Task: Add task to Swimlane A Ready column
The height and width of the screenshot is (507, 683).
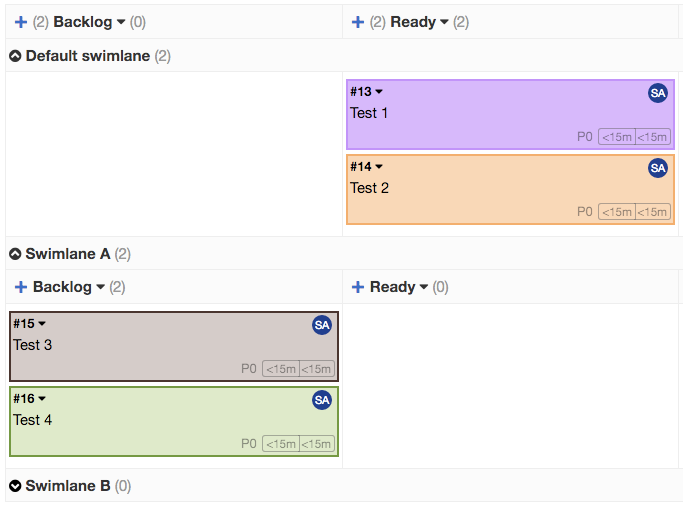Action: [358, 287]
